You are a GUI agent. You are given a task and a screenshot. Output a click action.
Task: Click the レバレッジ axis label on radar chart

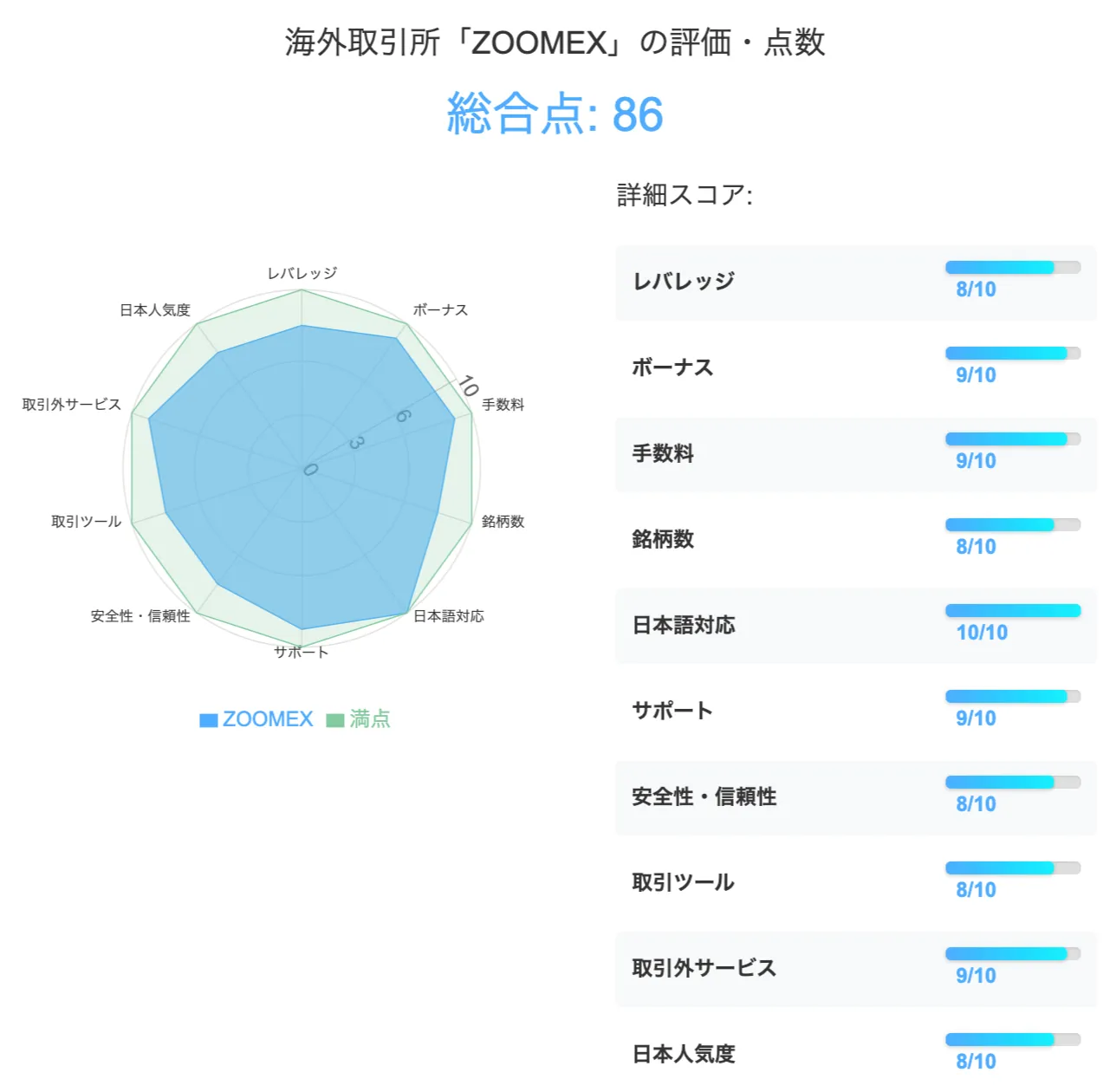pos(302,273)
